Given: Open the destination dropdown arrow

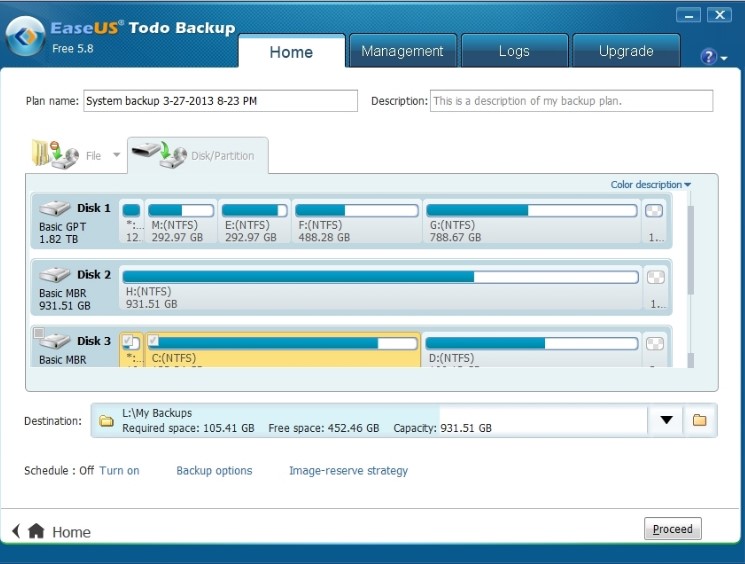Looking at the screenshot, I should pyautogui.click(x=666, y=420).
